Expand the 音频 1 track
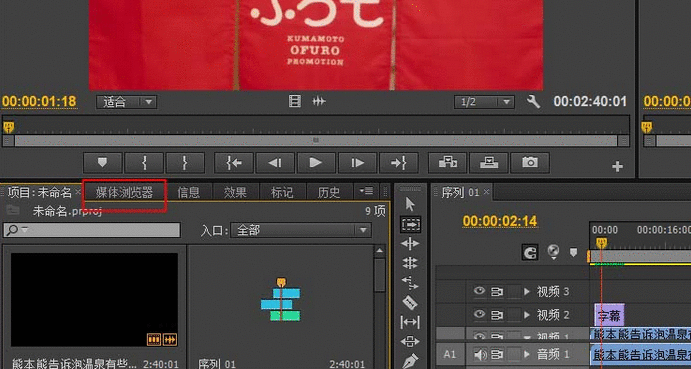The height and width of the screenshot is (369, 691). (x=527, y=354)
